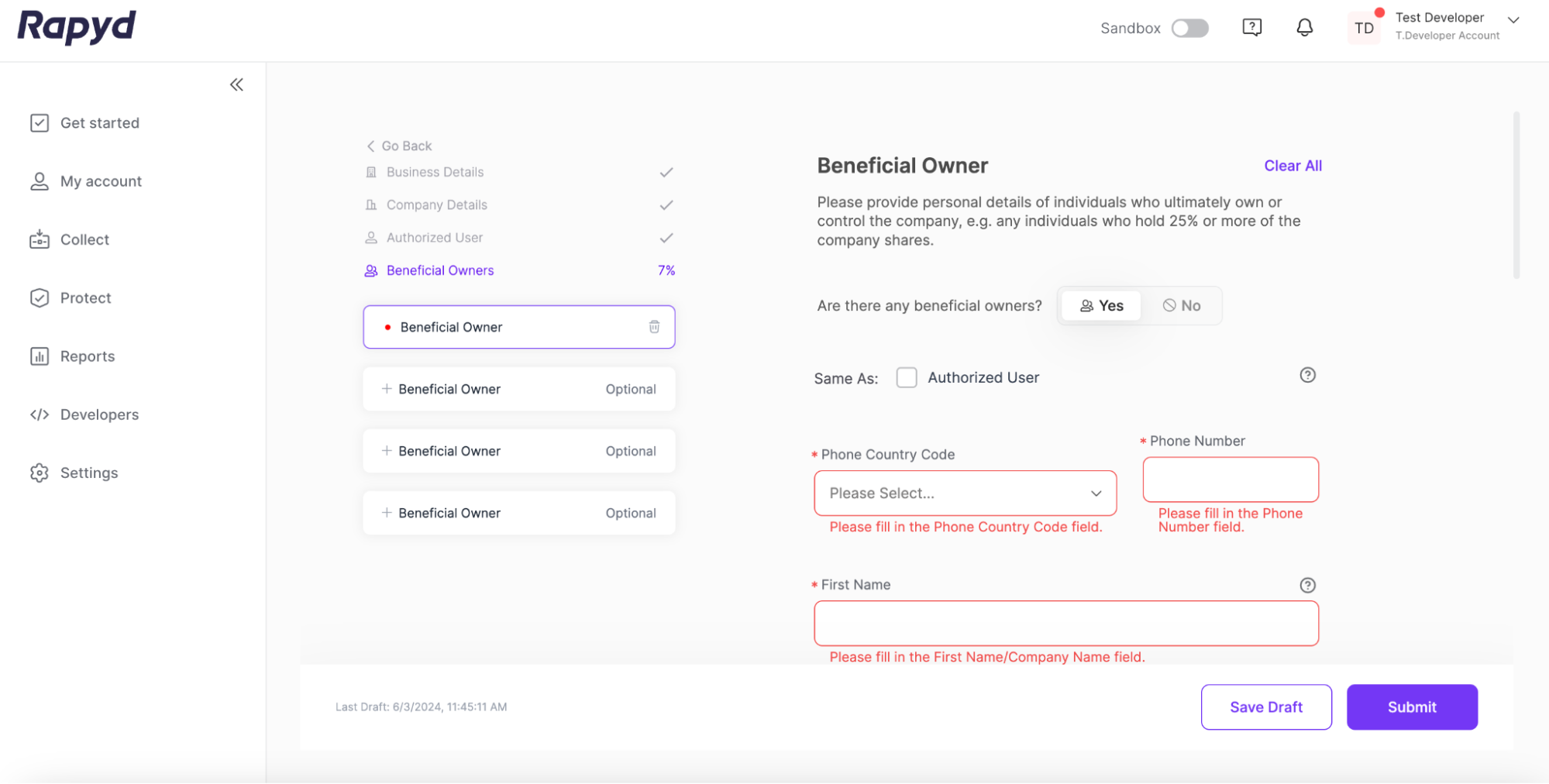This screenshot has width=1549, height=784.
Task: Expand the Test Developer account menu
Action: pyautogui.click(x=1513, y=20)
